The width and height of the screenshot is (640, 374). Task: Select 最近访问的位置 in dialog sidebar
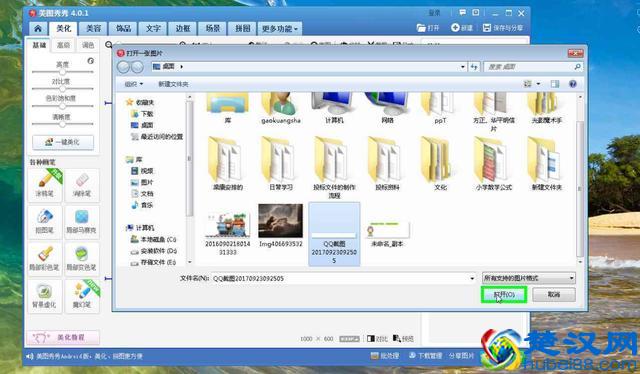pyautogui.click(x=157, y=137)
